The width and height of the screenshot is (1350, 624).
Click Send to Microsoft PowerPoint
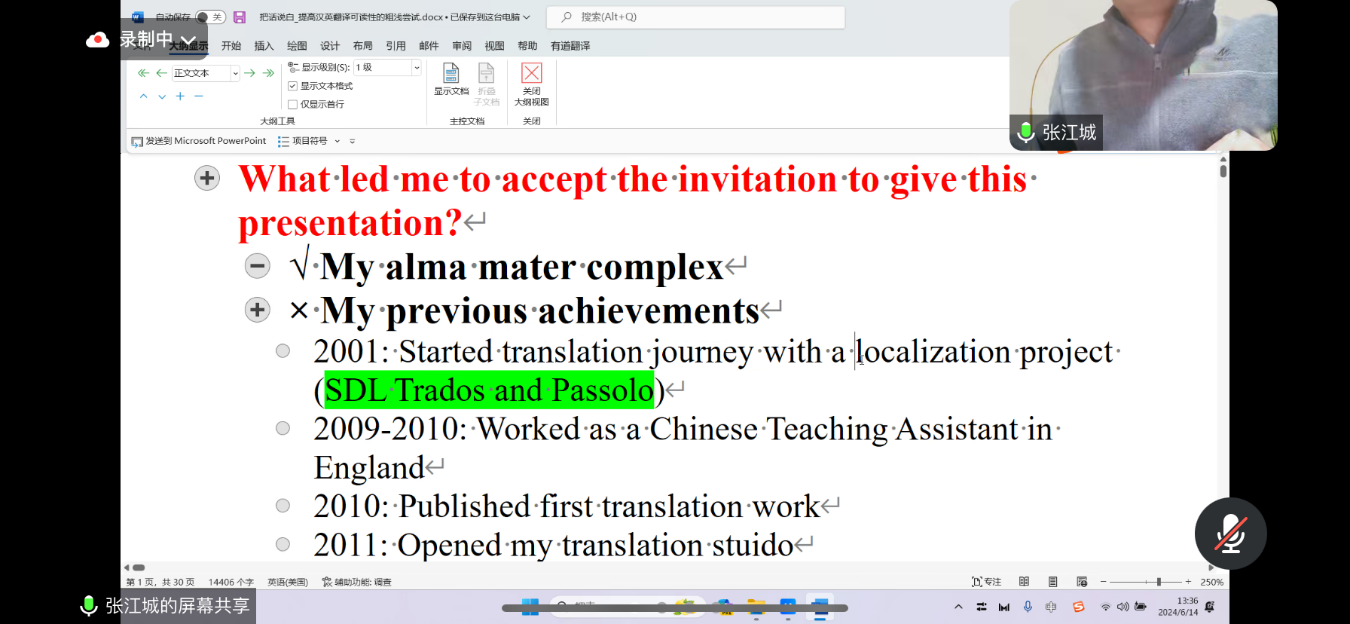pos(199,141)
